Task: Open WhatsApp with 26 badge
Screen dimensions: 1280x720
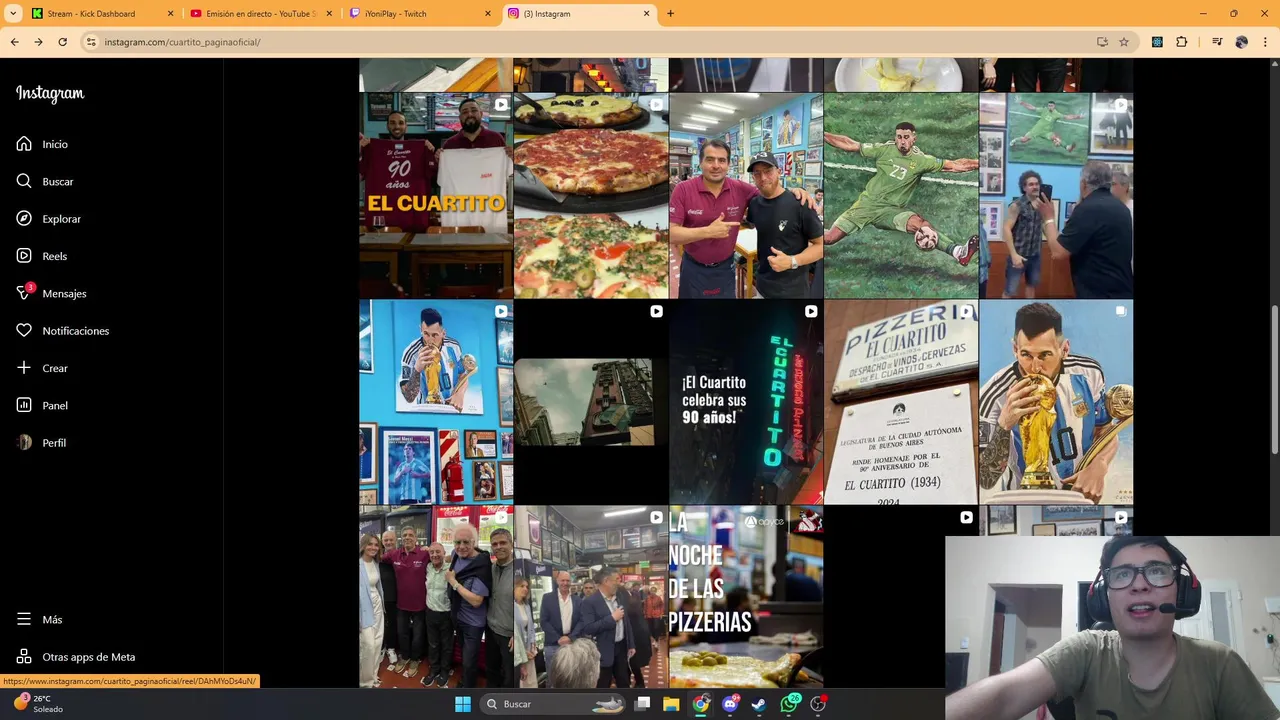Action: pyautogui.click(x=790, y=704)
